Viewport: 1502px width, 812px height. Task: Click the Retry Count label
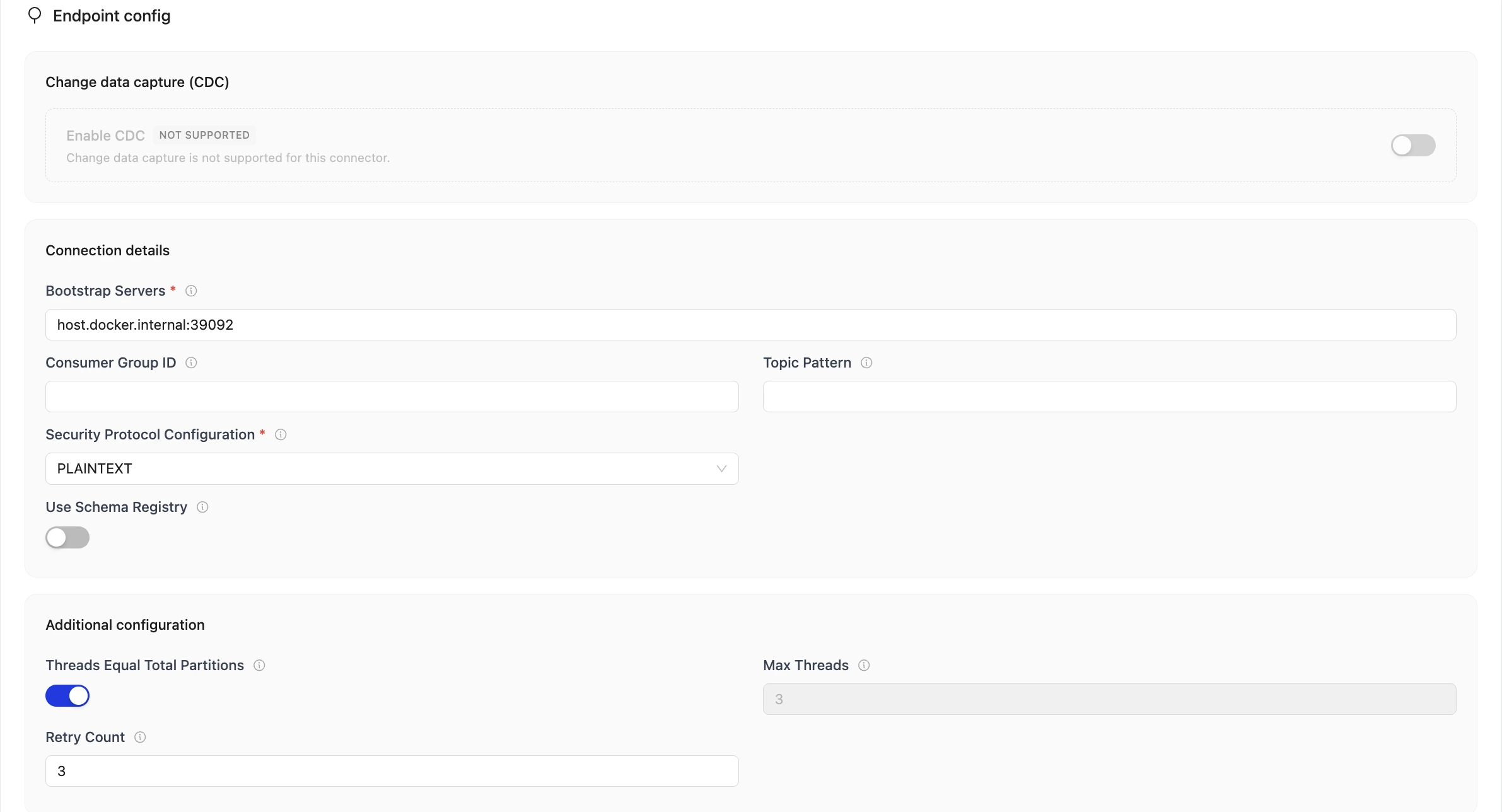[x=85, y=737]
